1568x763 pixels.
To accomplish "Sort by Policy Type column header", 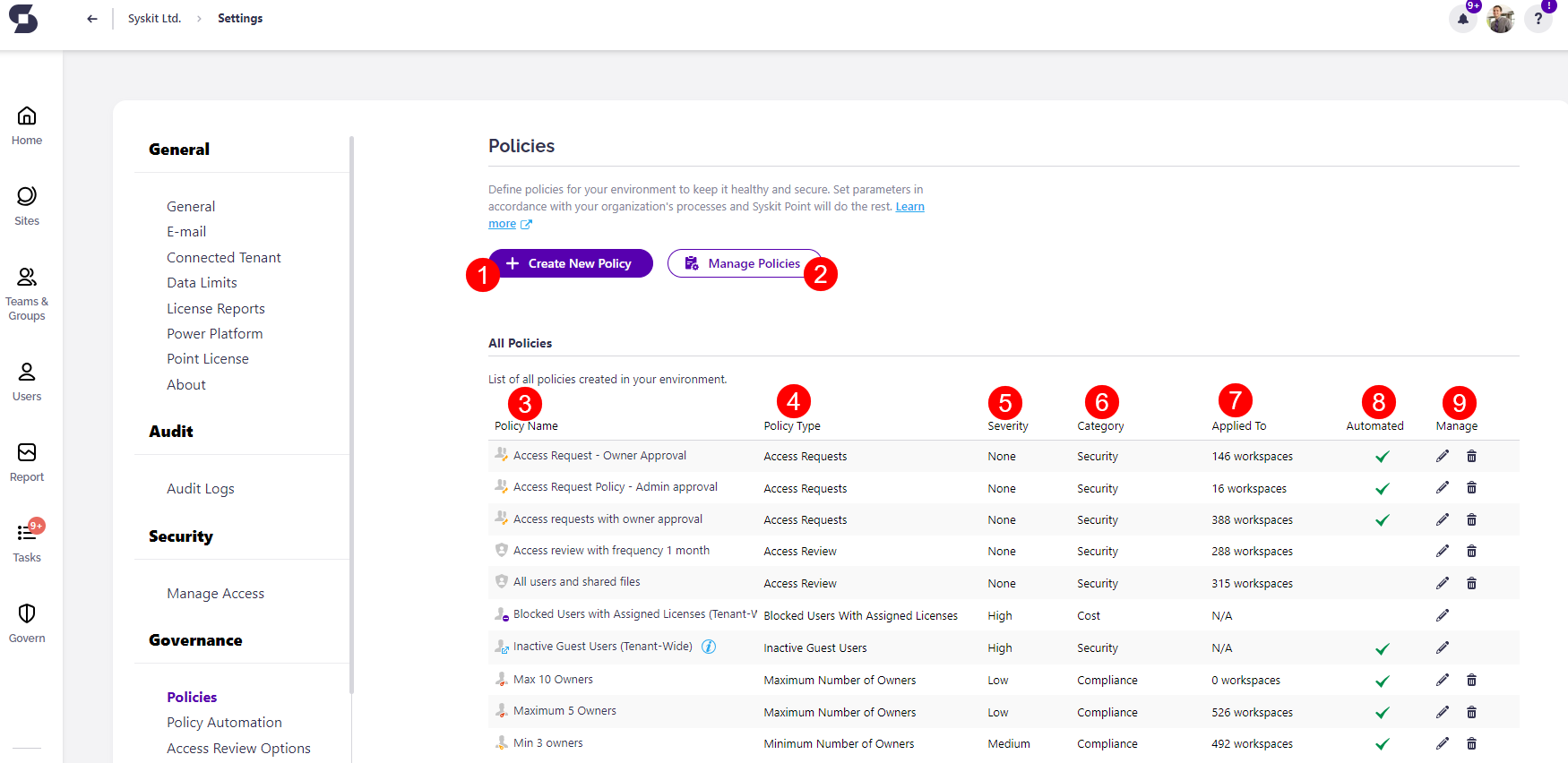I will point(792,426).
